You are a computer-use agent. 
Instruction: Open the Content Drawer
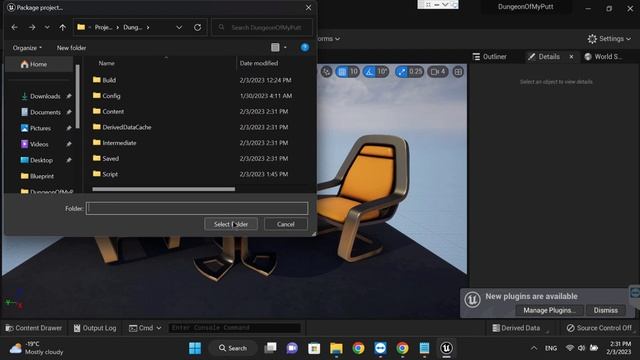(x=33, y=328)
